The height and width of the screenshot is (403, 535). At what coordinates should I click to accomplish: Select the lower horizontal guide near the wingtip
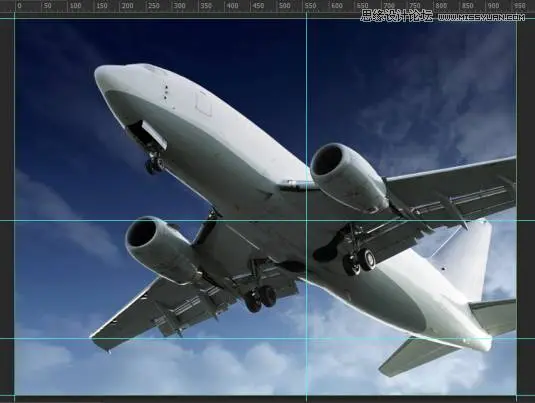[x=268, y=339]
